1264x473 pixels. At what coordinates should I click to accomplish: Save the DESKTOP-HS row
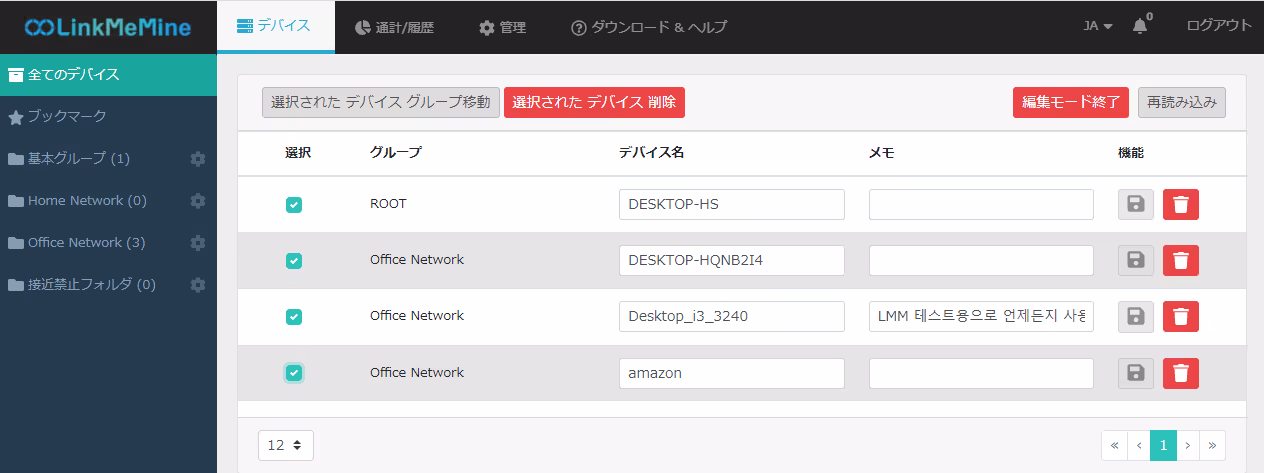(x=1136, y=204)
